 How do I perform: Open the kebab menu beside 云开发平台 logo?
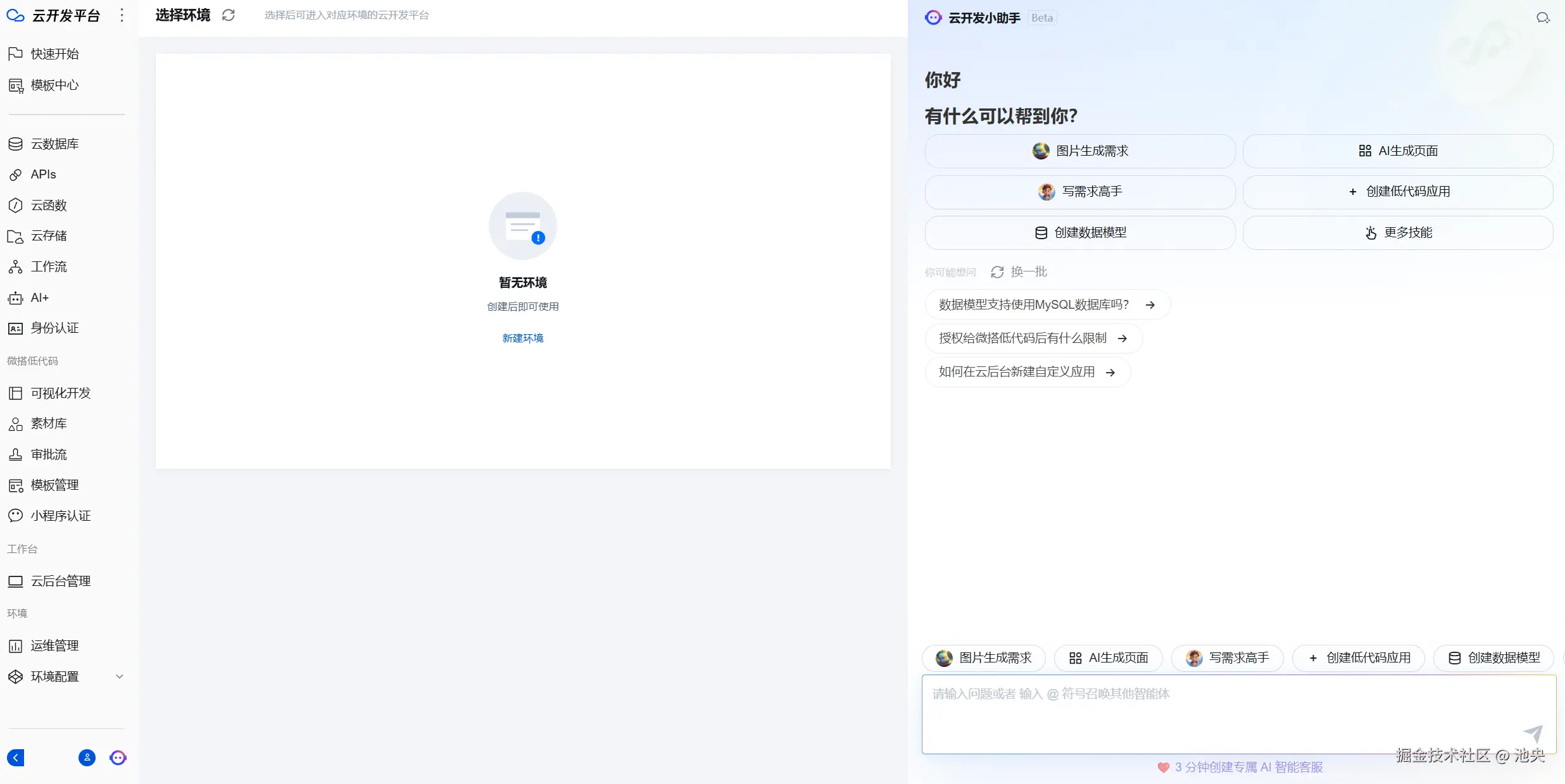tap(122, 15)
